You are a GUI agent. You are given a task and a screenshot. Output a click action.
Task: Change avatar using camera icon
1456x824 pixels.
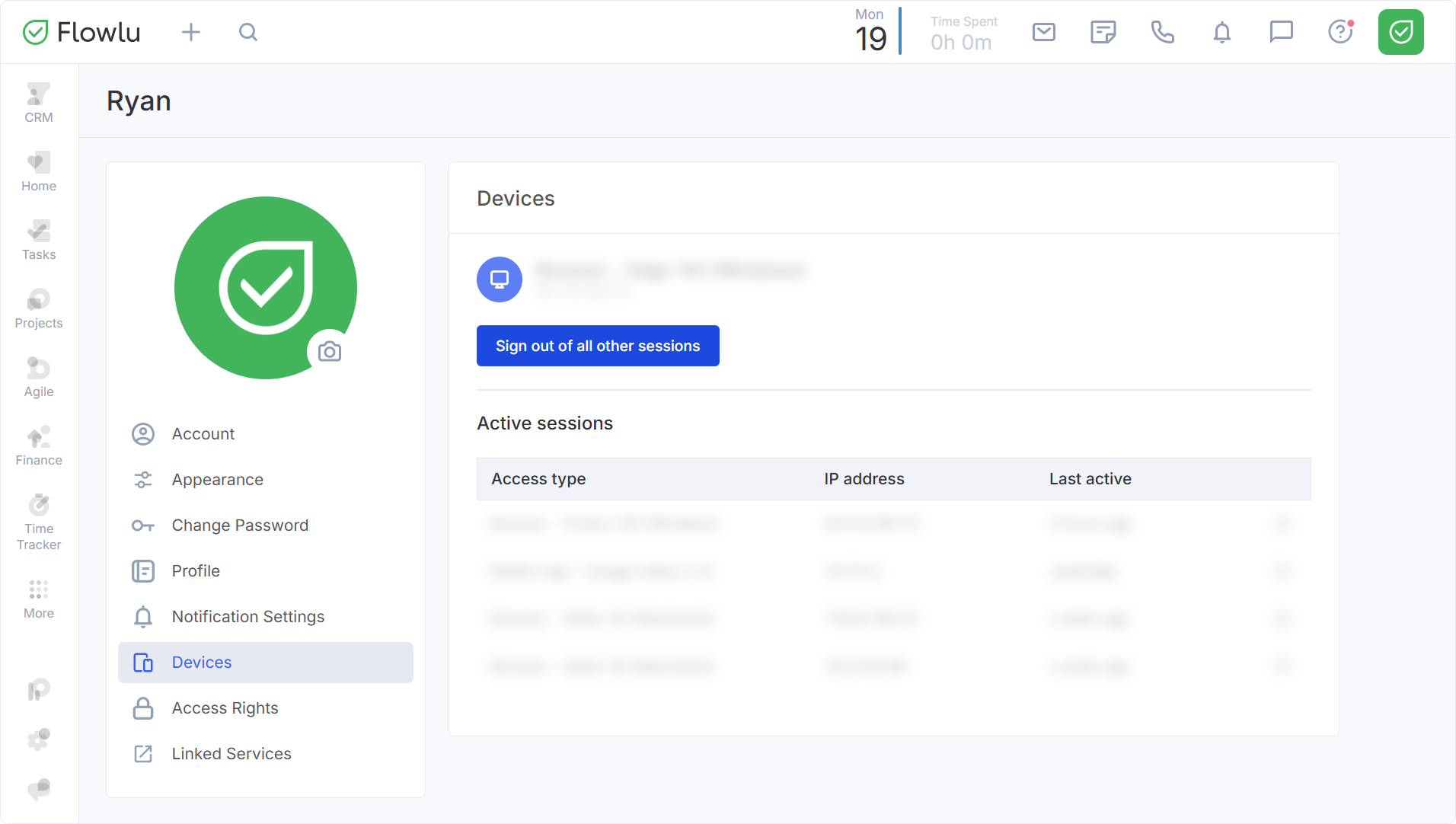(329, 351)
